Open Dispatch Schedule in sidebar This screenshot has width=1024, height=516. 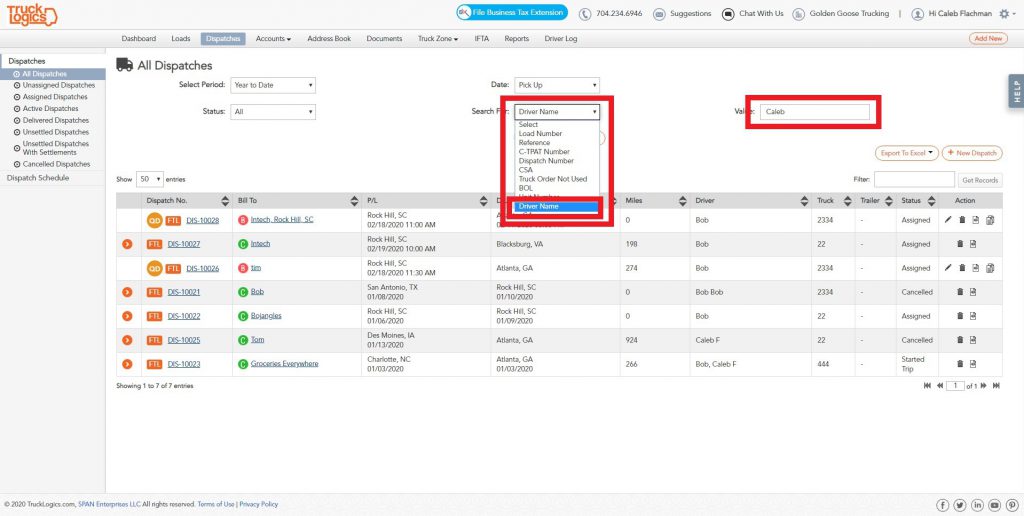(38, 178)
